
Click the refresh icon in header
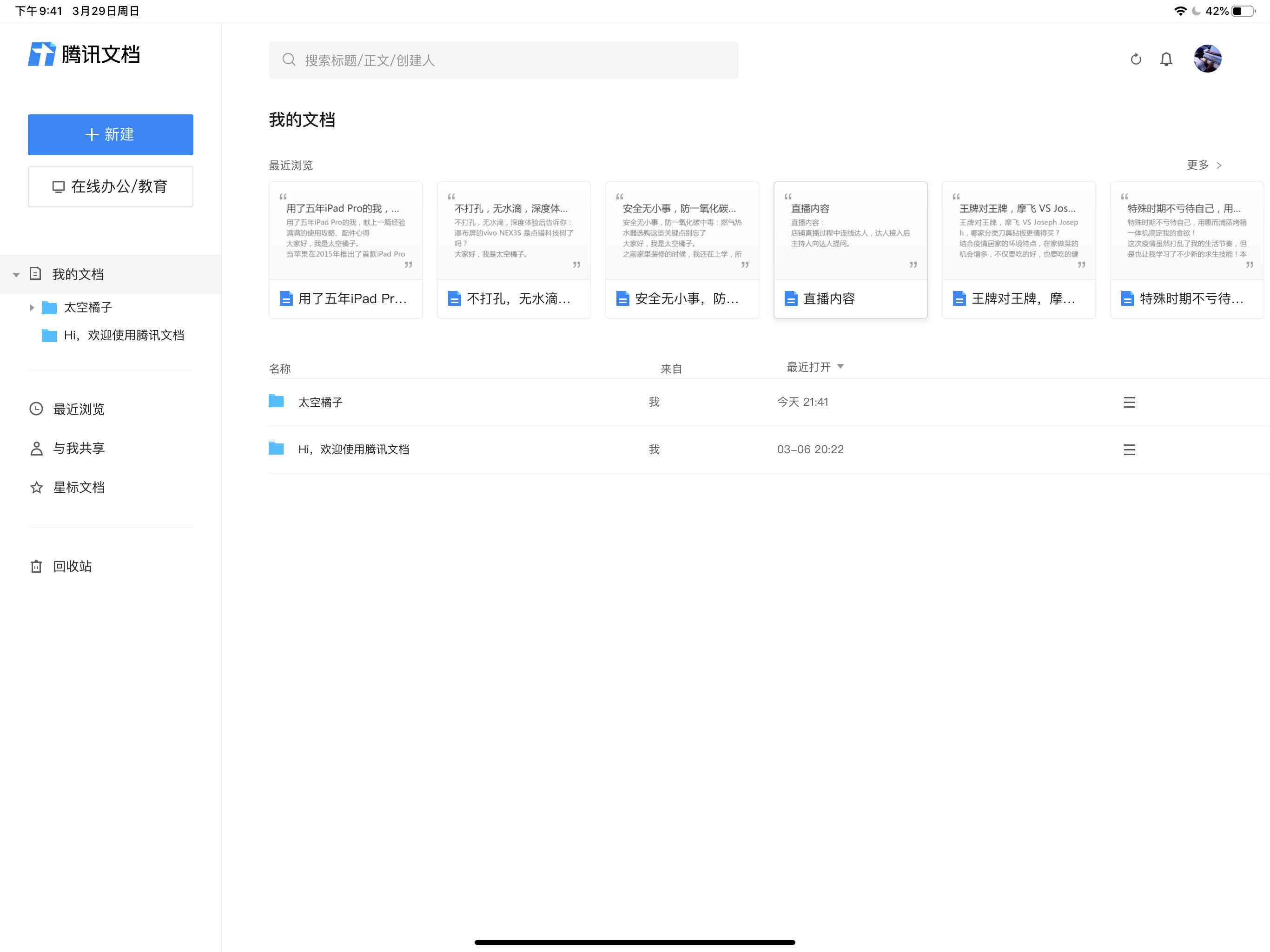(x=1136, y=59)
